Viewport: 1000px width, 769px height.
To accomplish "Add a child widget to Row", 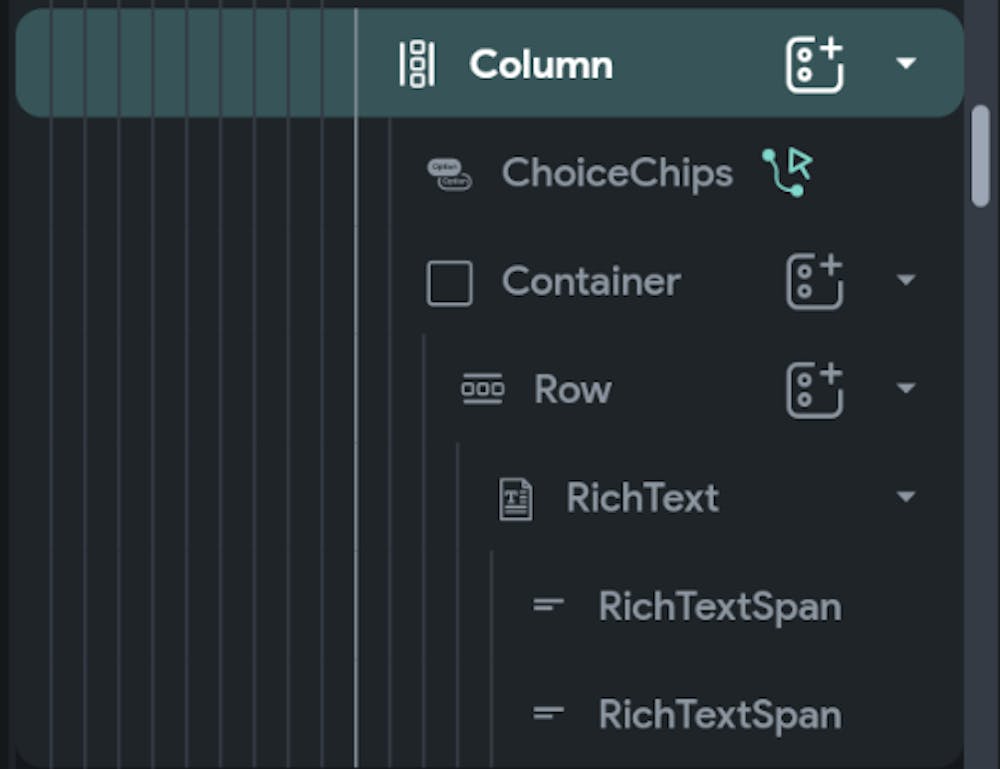I will (x=814, y=389).
